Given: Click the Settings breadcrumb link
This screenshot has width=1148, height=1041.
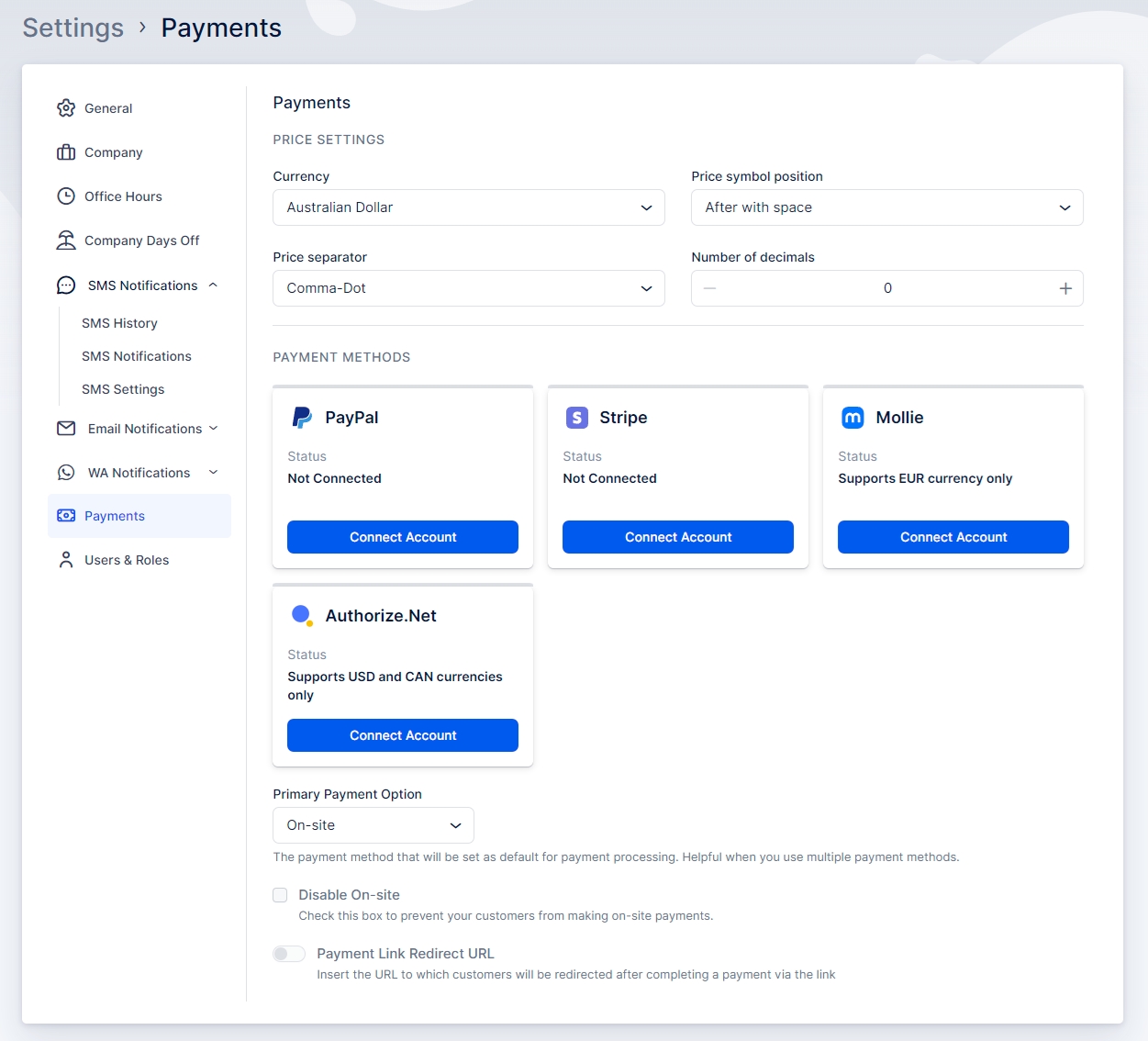Looking at the screenshot, I should pyautogui.click(x=72, y=28).
